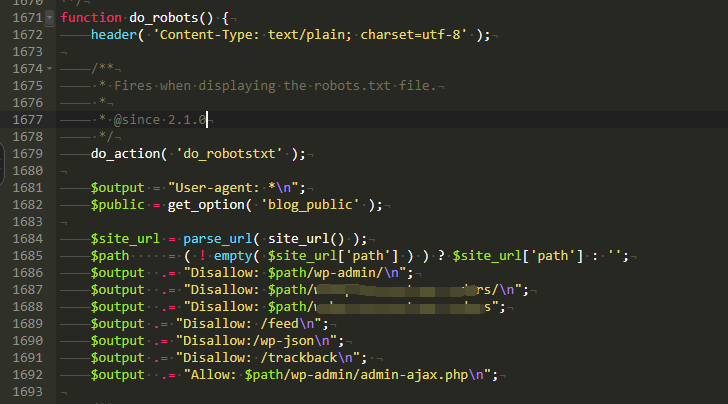
Task: Click "Disallow: /feed\n" string
Action: tap(248, 324)
